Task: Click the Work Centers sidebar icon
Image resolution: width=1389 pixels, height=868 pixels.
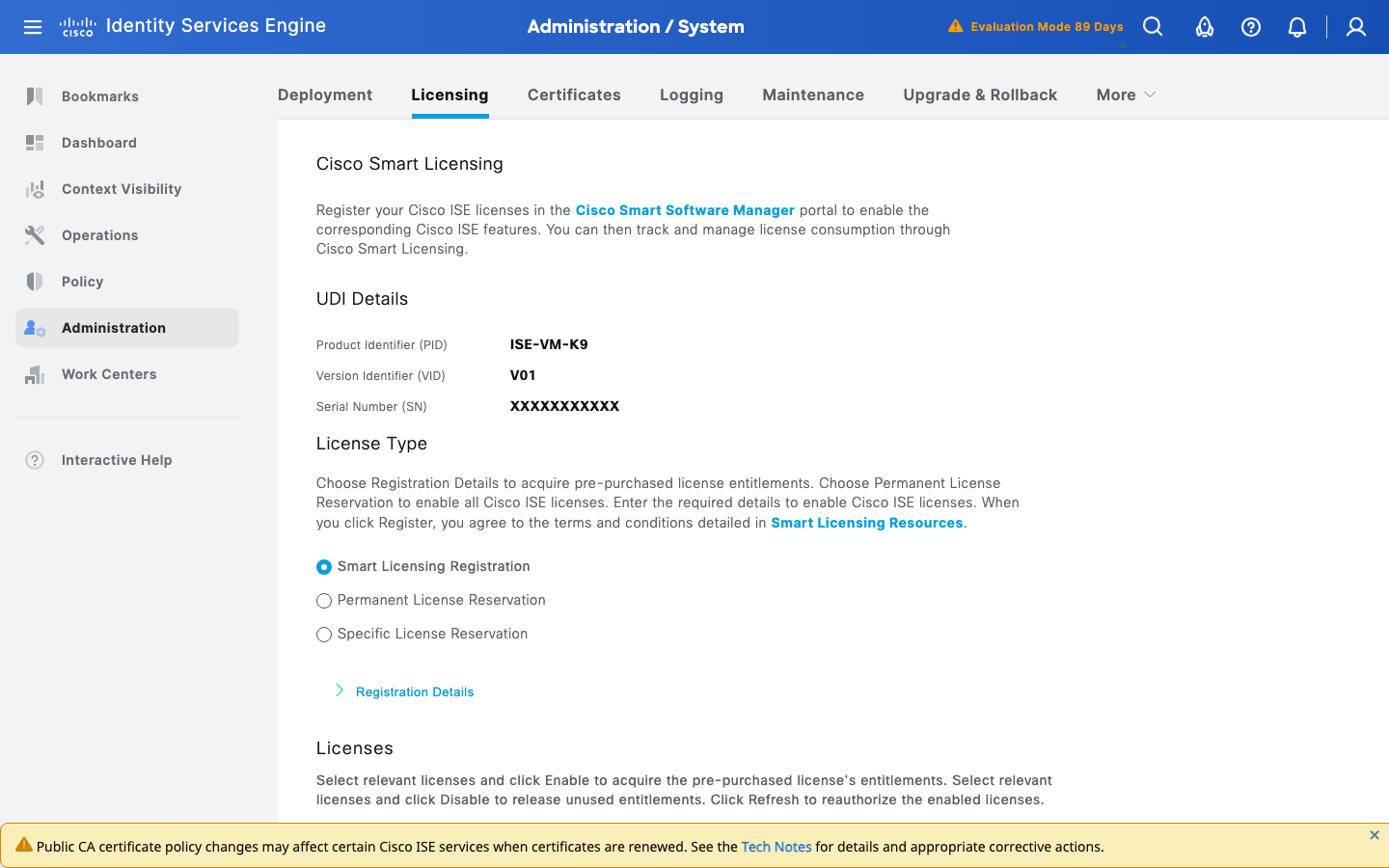Action: 35,374
